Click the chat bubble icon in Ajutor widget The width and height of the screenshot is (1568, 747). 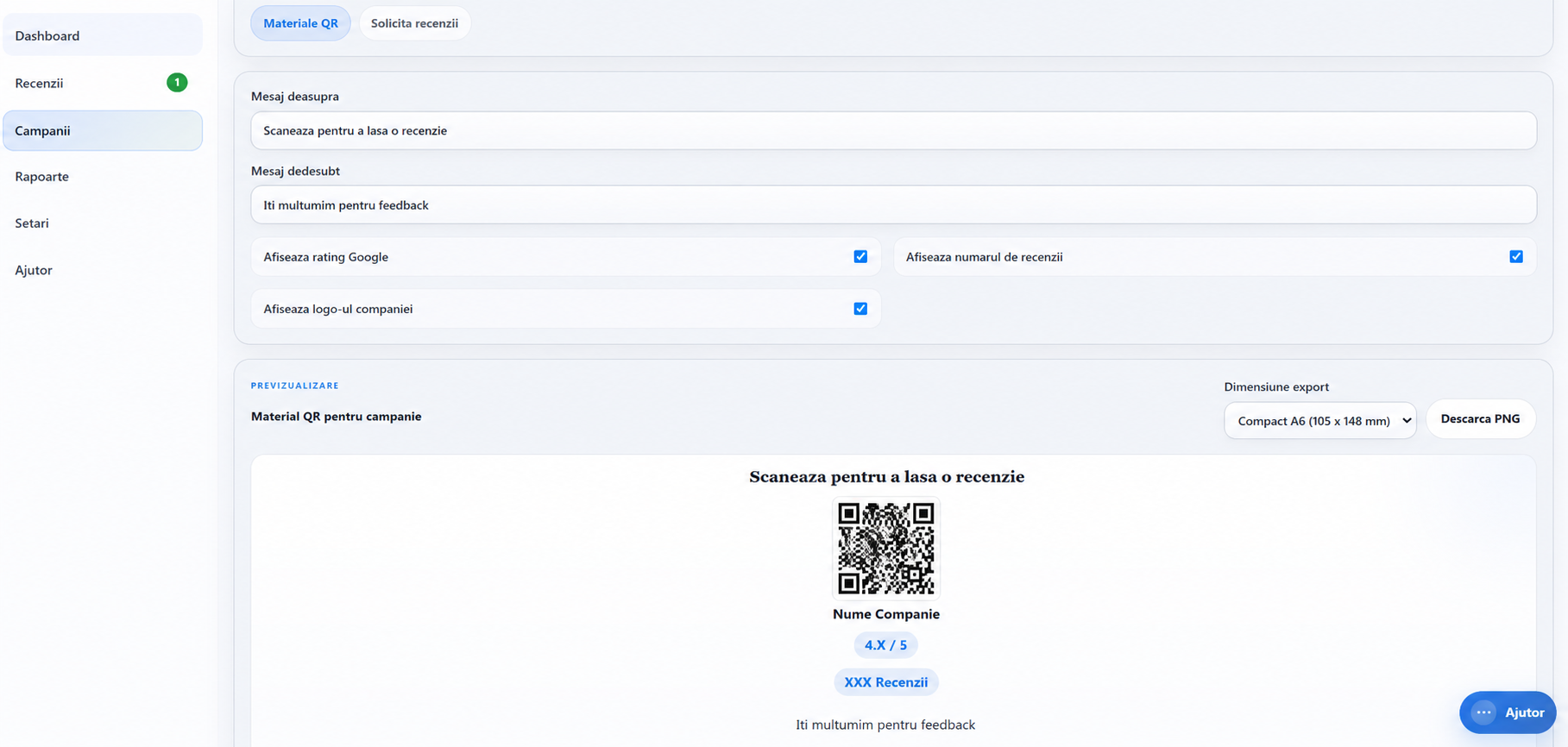coord(1483,712)
